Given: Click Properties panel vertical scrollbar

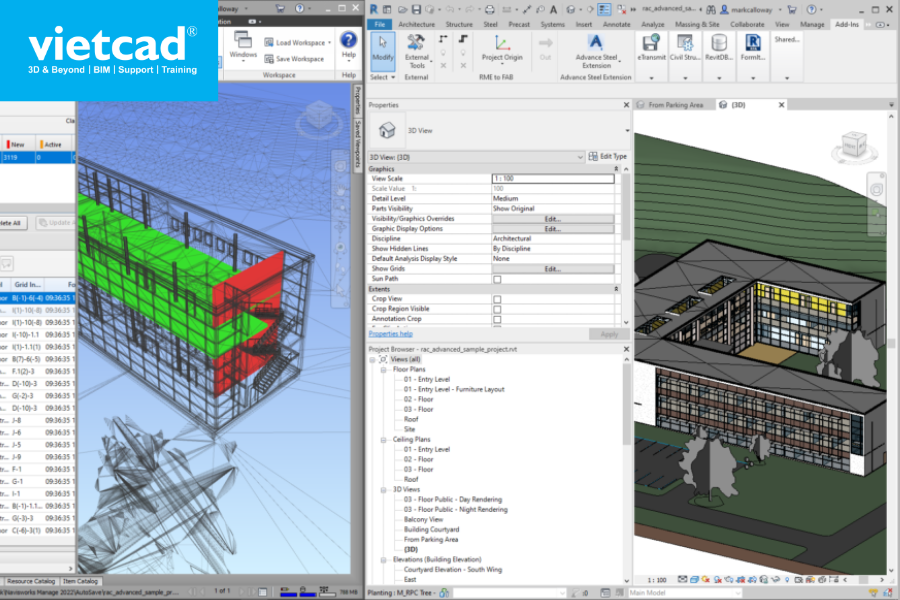Looking at the screenshot, I should [x=626, y=207].
